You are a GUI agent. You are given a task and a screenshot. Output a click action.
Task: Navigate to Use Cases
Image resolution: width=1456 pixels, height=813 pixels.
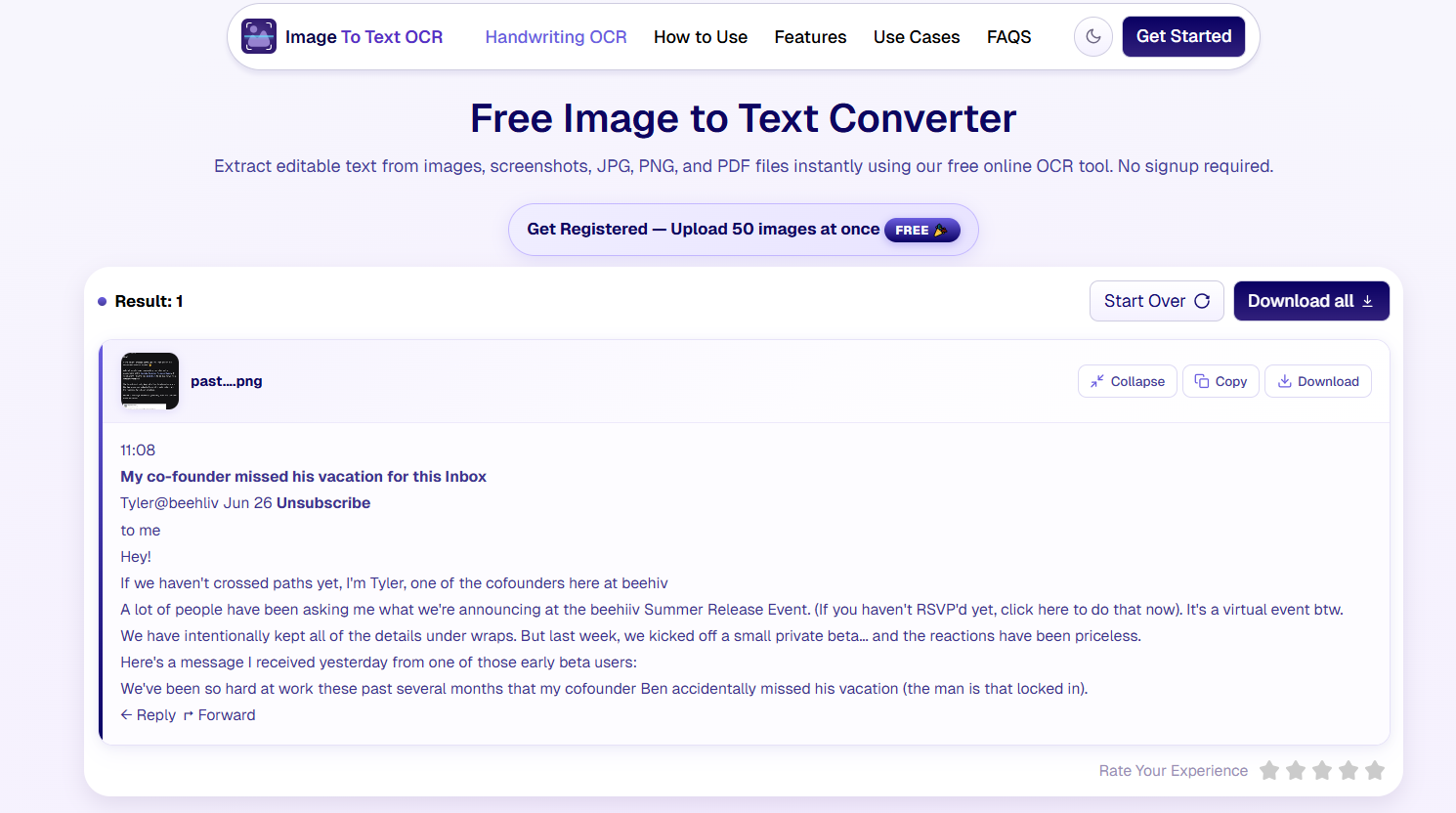point(917,37)
